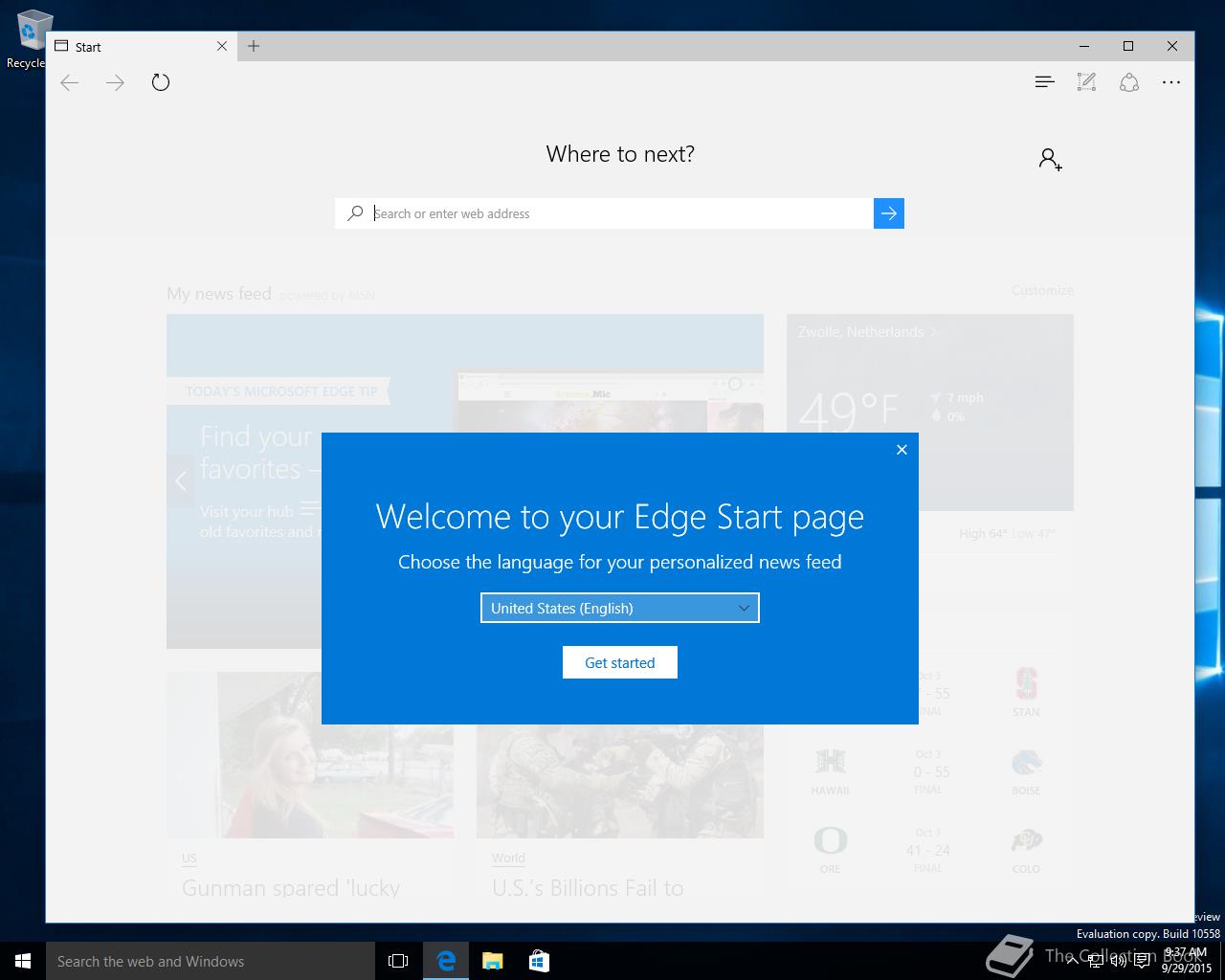Click the 49°F temperature reading
The image size is (1225, 980).
[x=849, y=412]
